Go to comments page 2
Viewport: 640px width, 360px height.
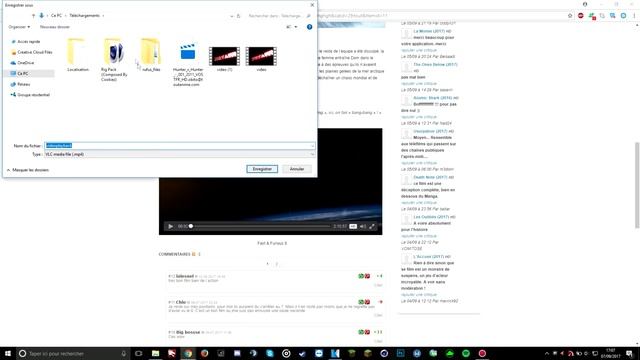click(x=276, y=264)
